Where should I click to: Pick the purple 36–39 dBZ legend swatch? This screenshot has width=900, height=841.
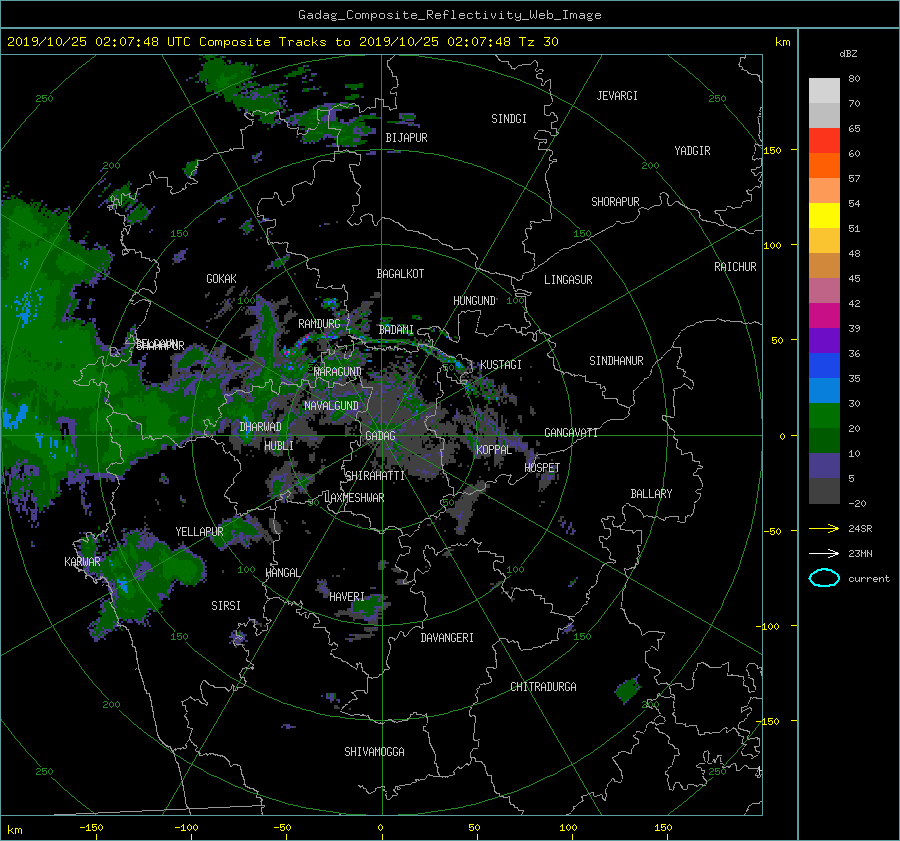(x=824, y=341)
